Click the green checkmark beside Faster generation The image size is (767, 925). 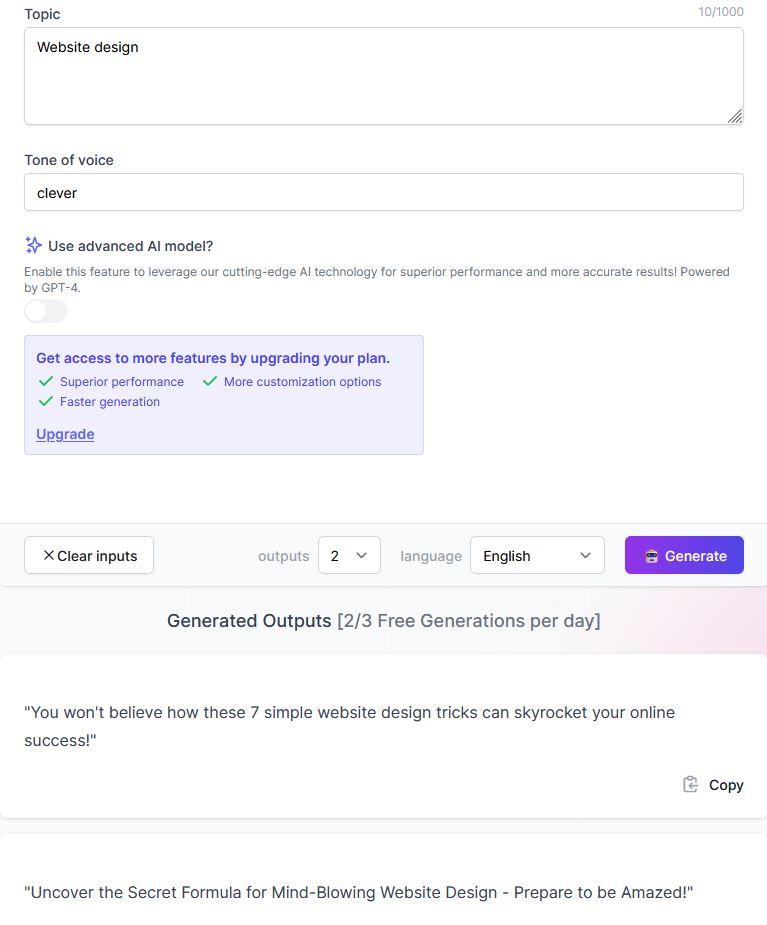click(45, 401)
